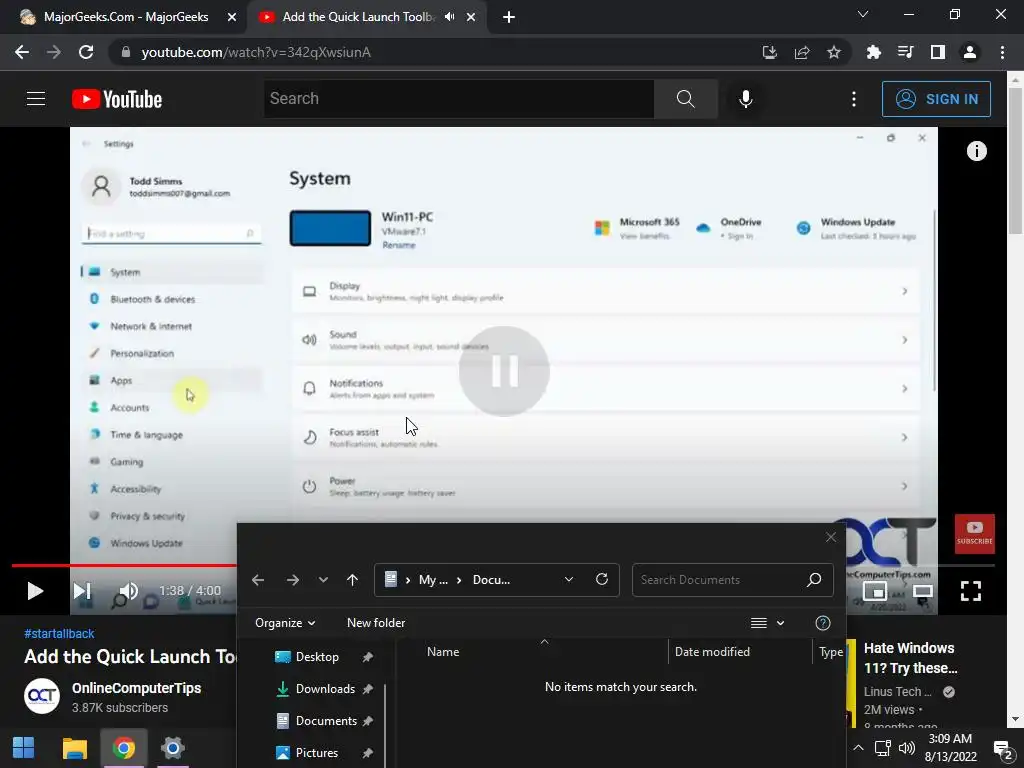Open the dialog help question mark

click(x=823, y=623)
